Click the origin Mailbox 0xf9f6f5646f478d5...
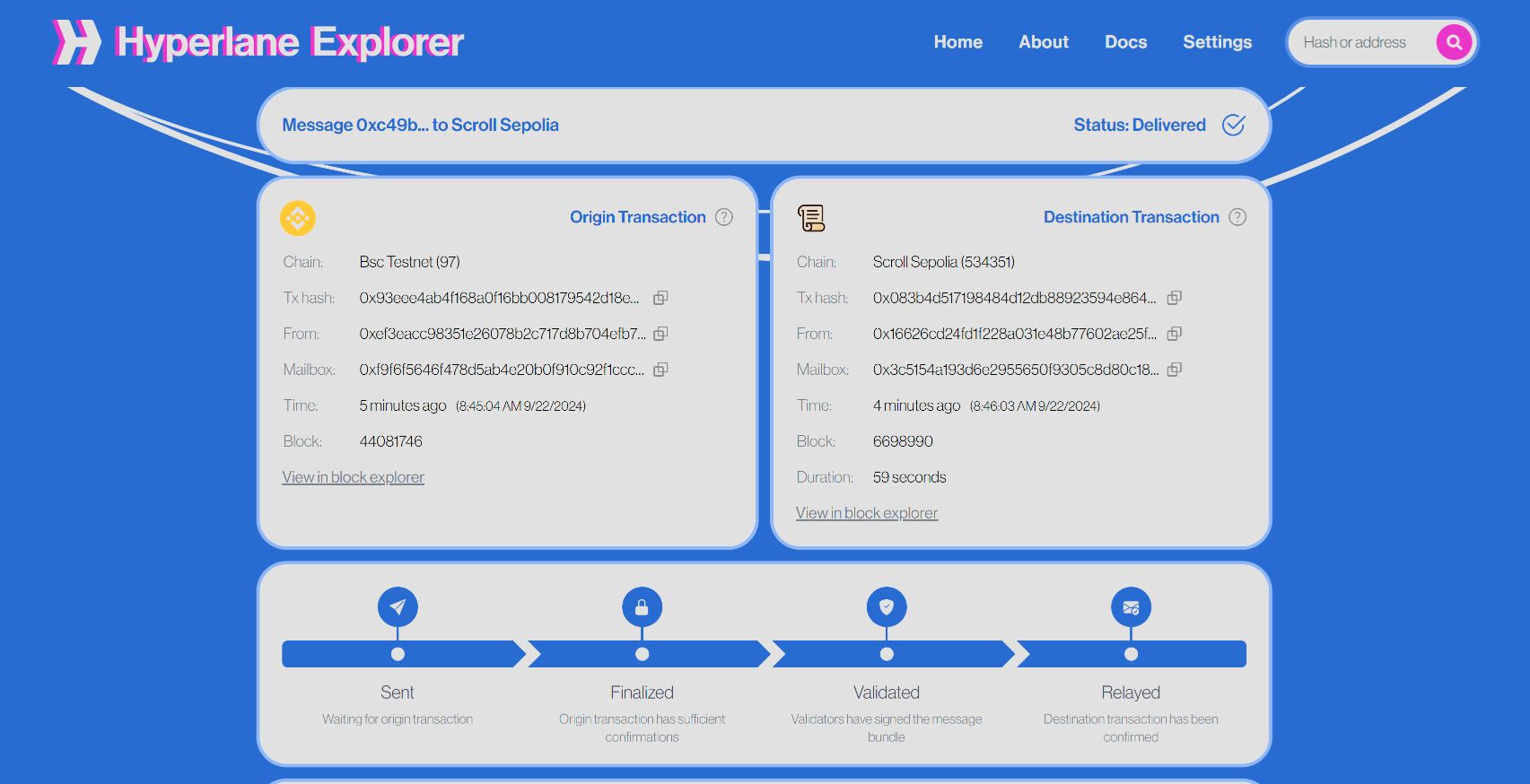Image resolution: width=1530 pixels, height=784 pixels. click(x=502, y=370)
